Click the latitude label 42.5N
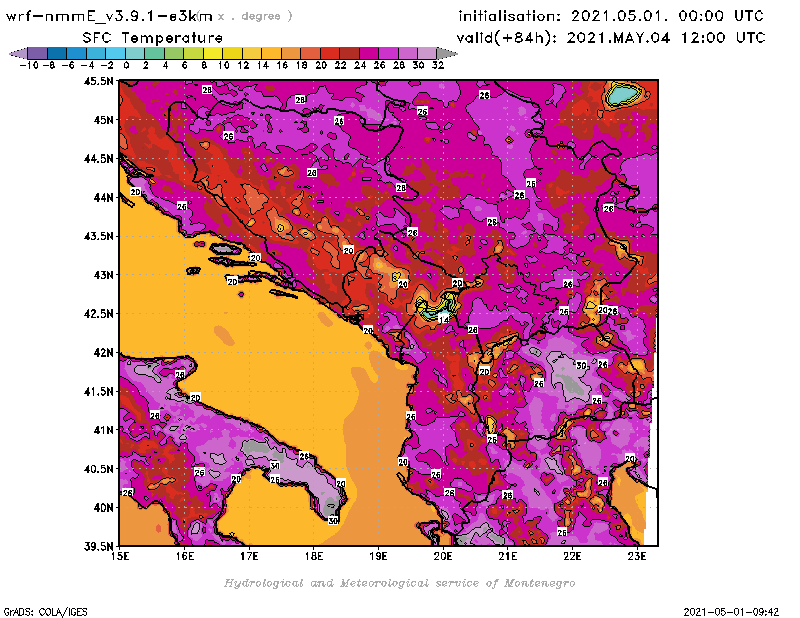 [x=98, y=314]
